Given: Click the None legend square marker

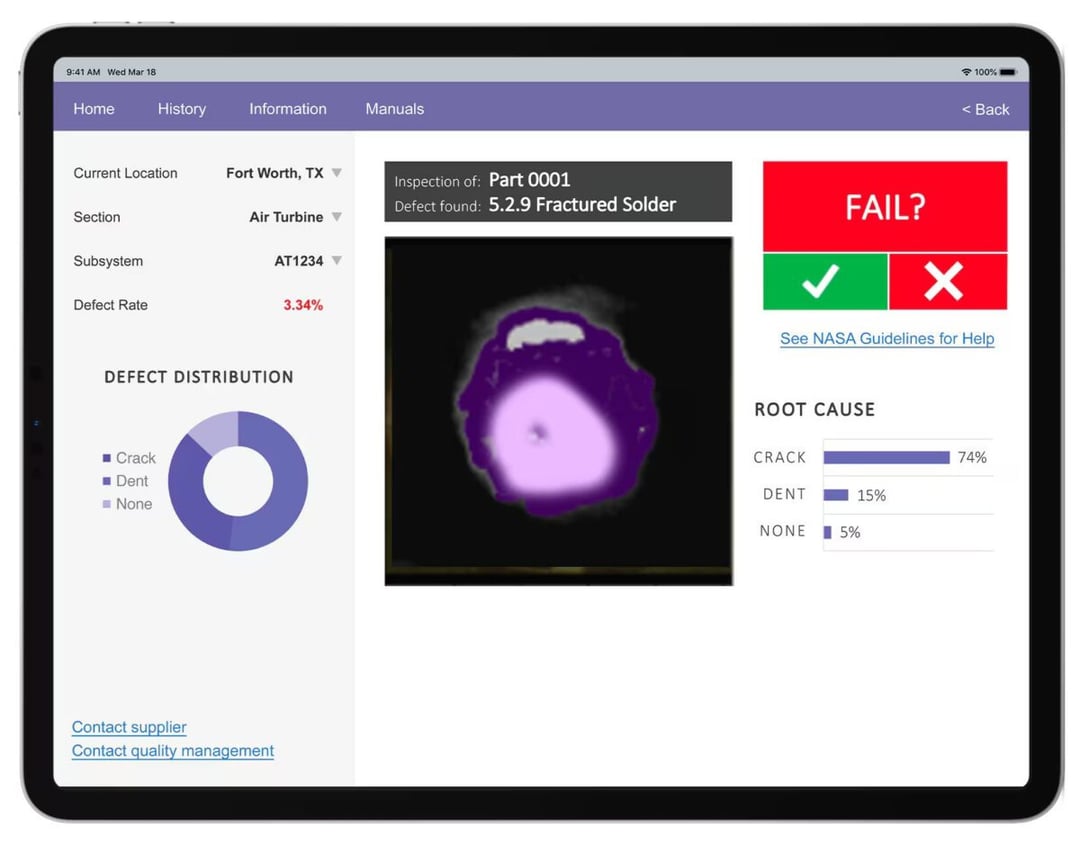Looking at the screenshot, I should point(107,504).
